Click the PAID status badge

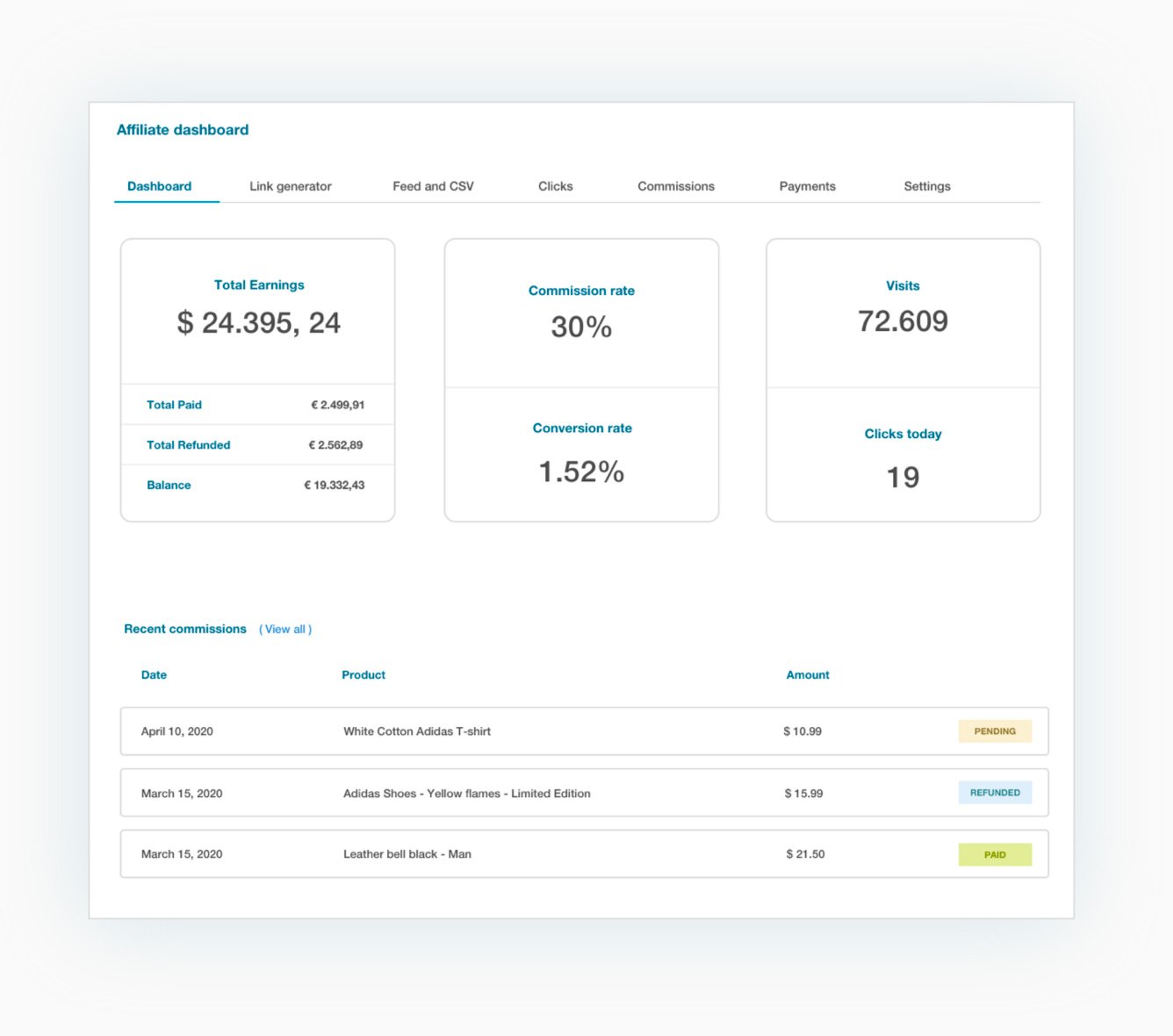pos(995,853)
